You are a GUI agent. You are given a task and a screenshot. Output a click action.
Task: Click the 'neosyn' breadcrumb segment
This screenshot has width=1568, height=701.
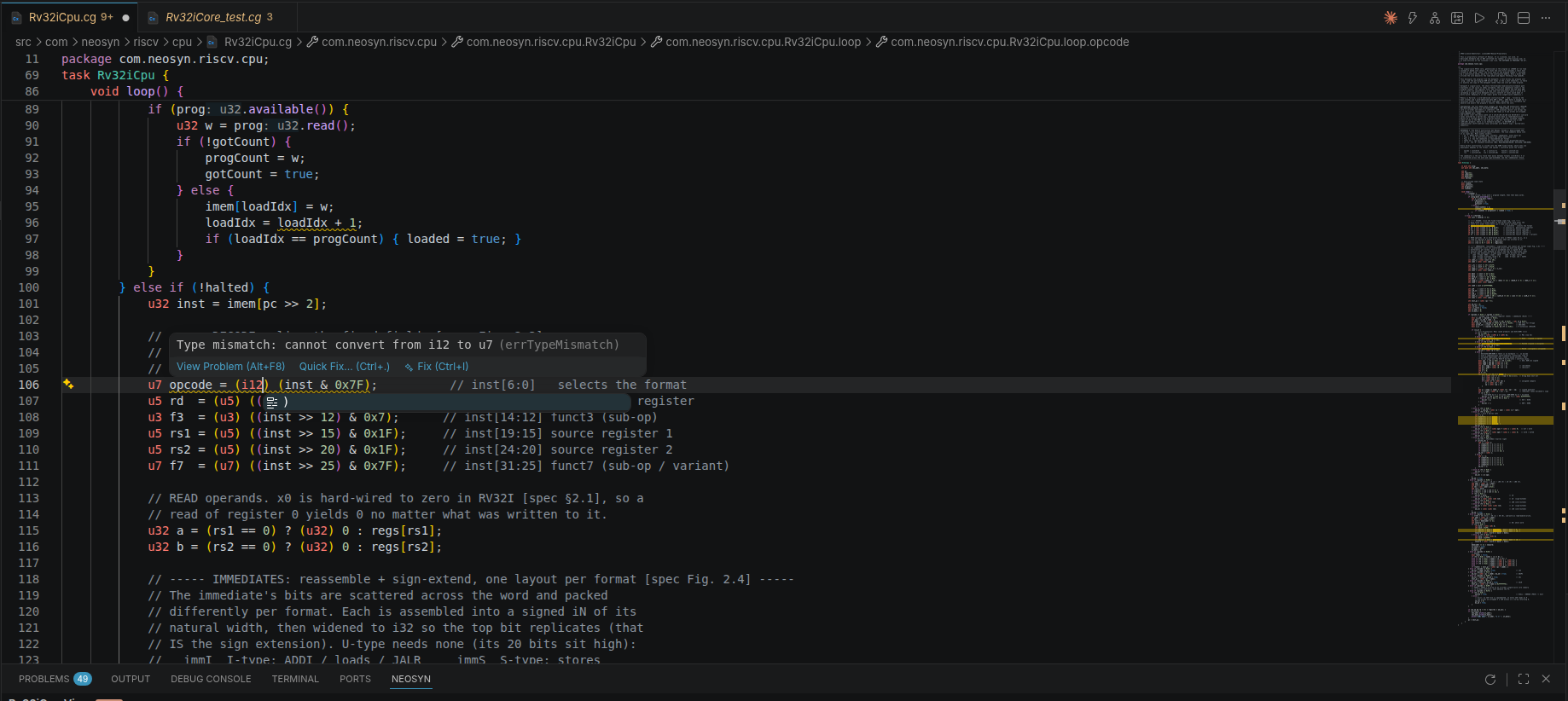coord(101,42)
